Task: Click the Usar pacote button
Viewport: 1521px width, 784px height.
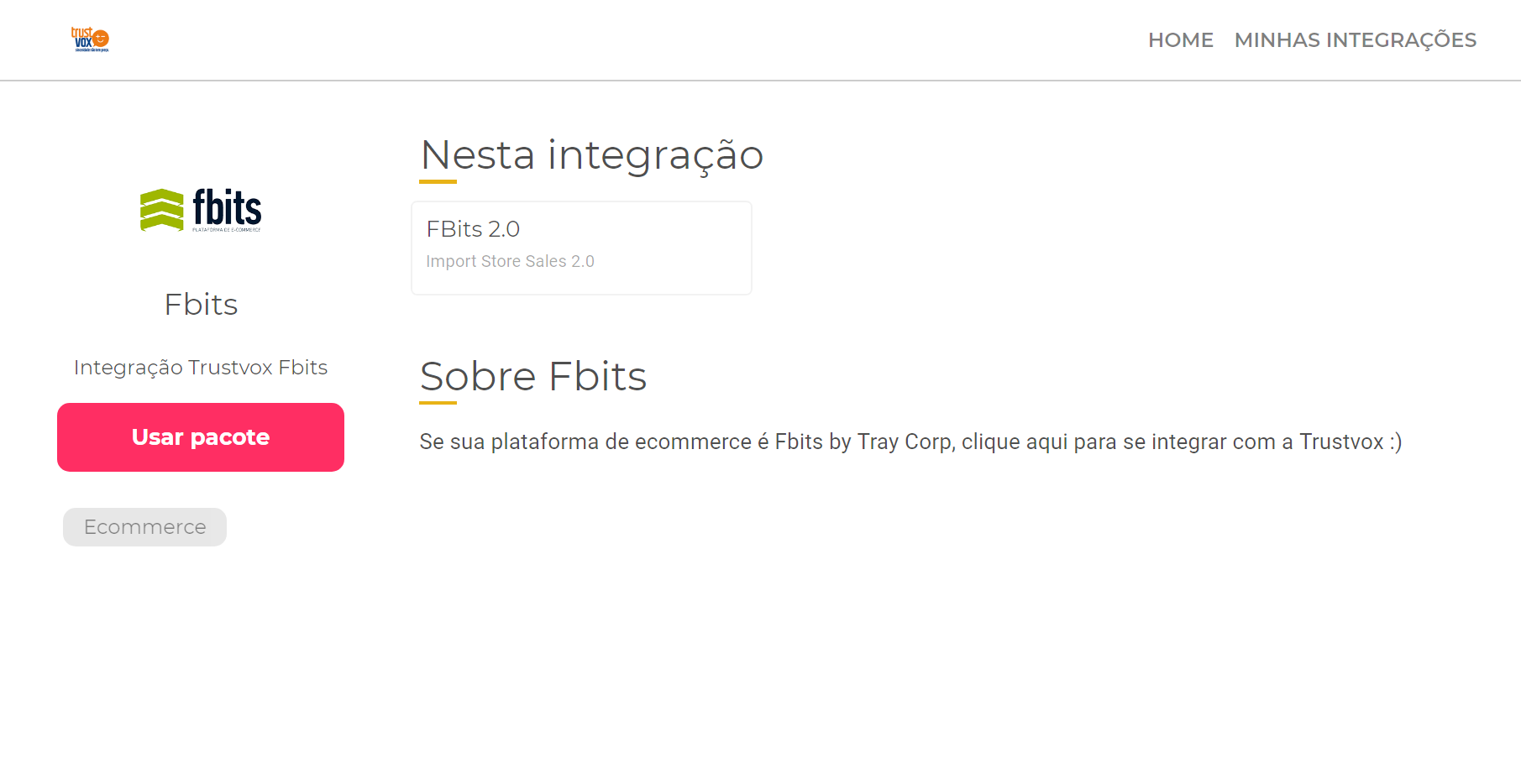Action: [201, 437]
